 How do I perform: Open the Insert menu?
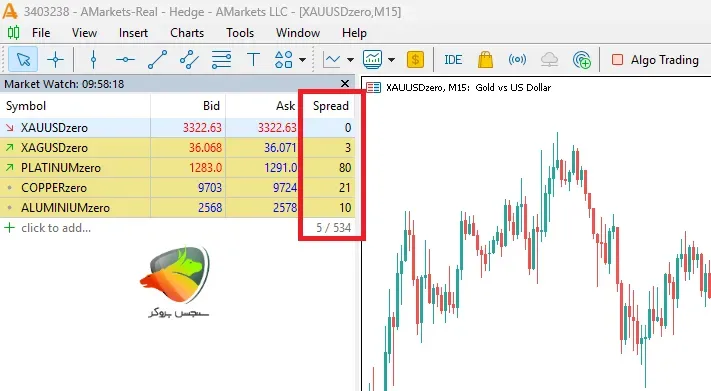[x=133, y=33]
